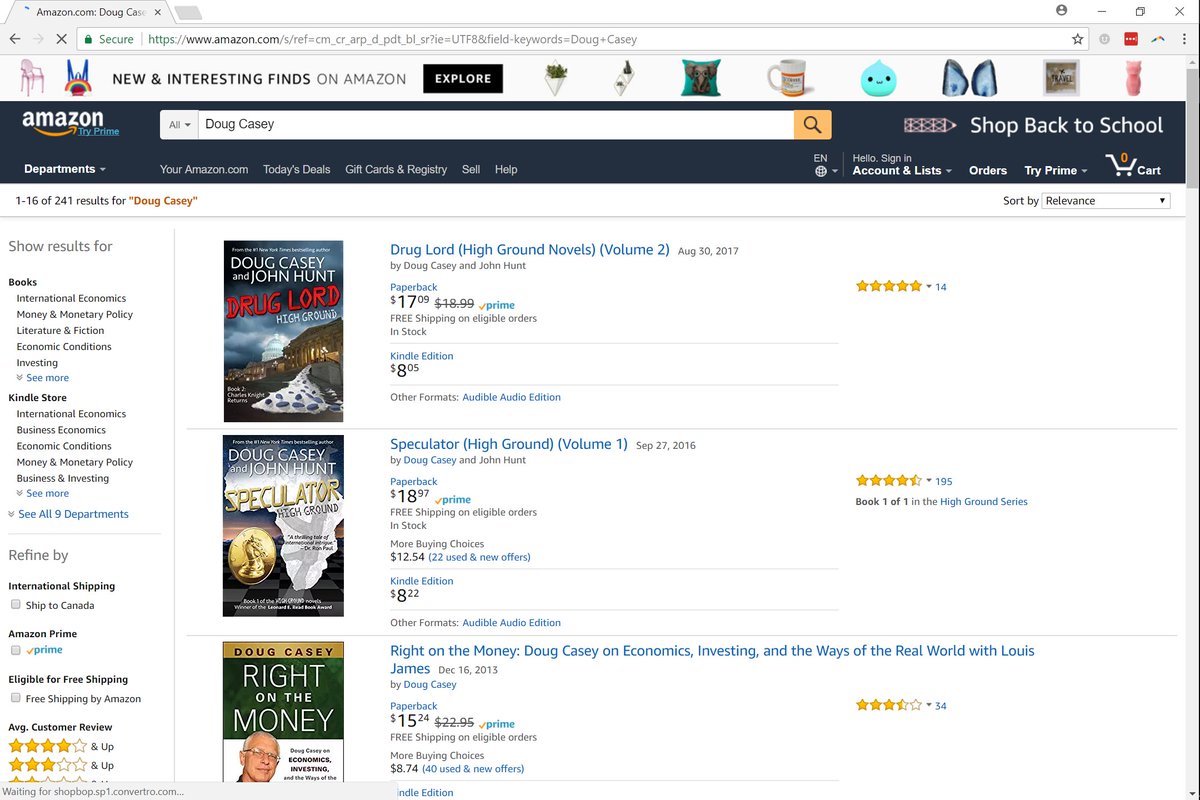
Task: Click the star rating for Speculator
Action: [x=888, y=481]
